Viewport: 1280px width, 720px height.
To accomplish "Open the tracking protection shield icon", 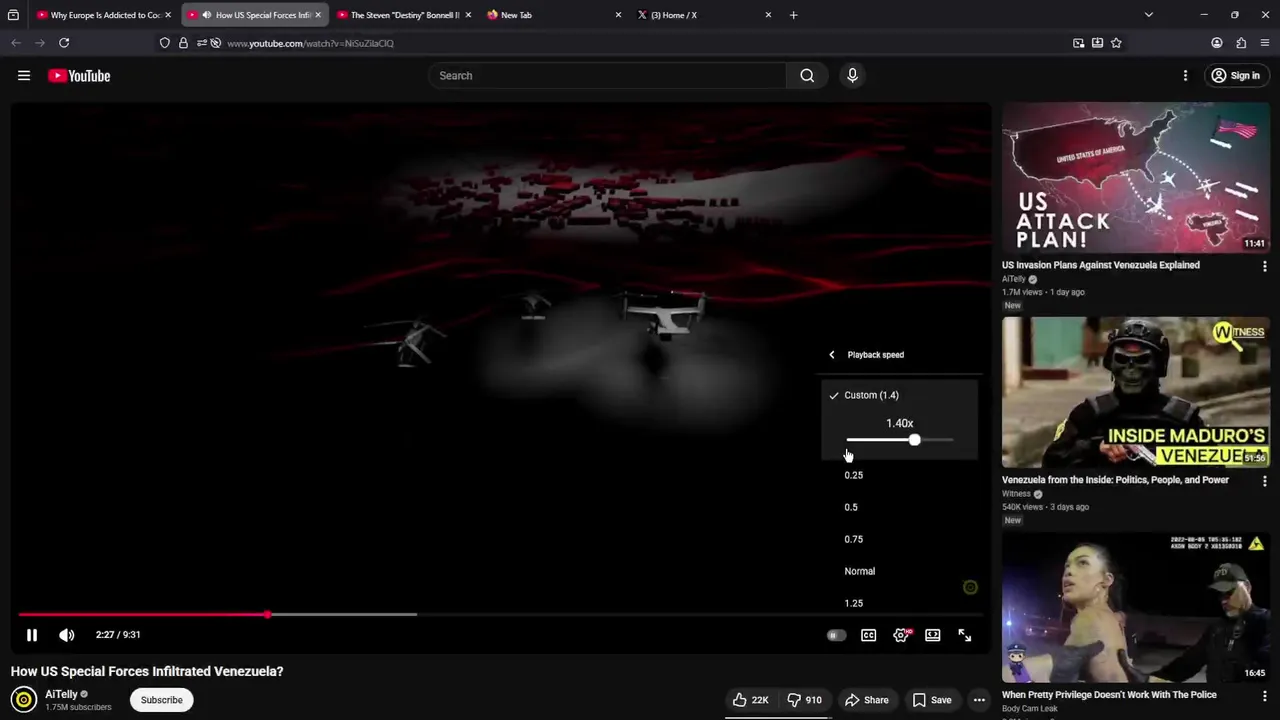I will click(x=165, y=43).
